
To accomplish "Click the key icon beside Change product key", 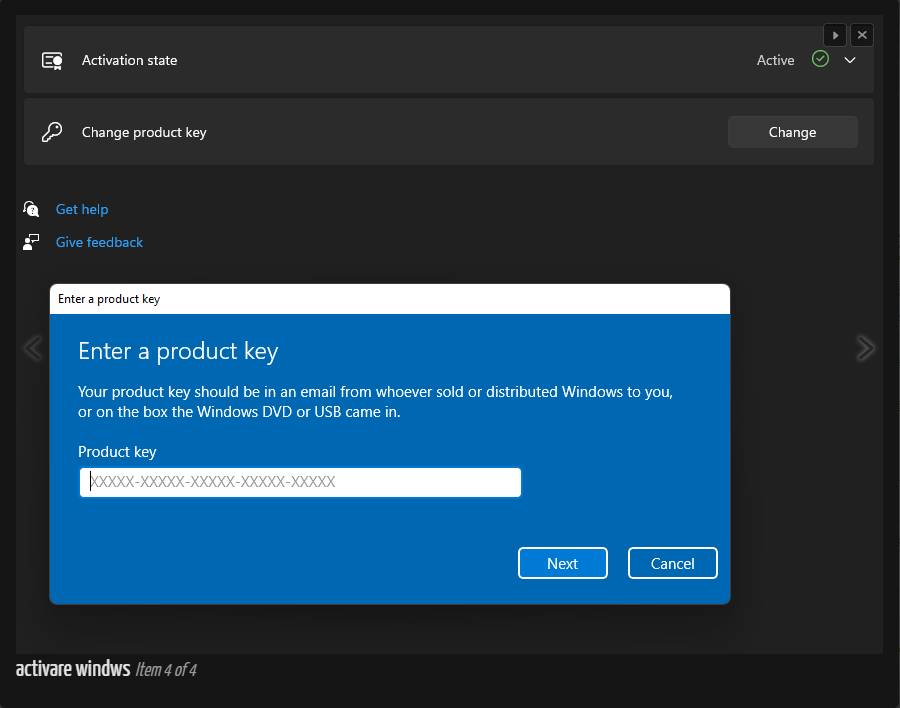I will pos(52,132).
